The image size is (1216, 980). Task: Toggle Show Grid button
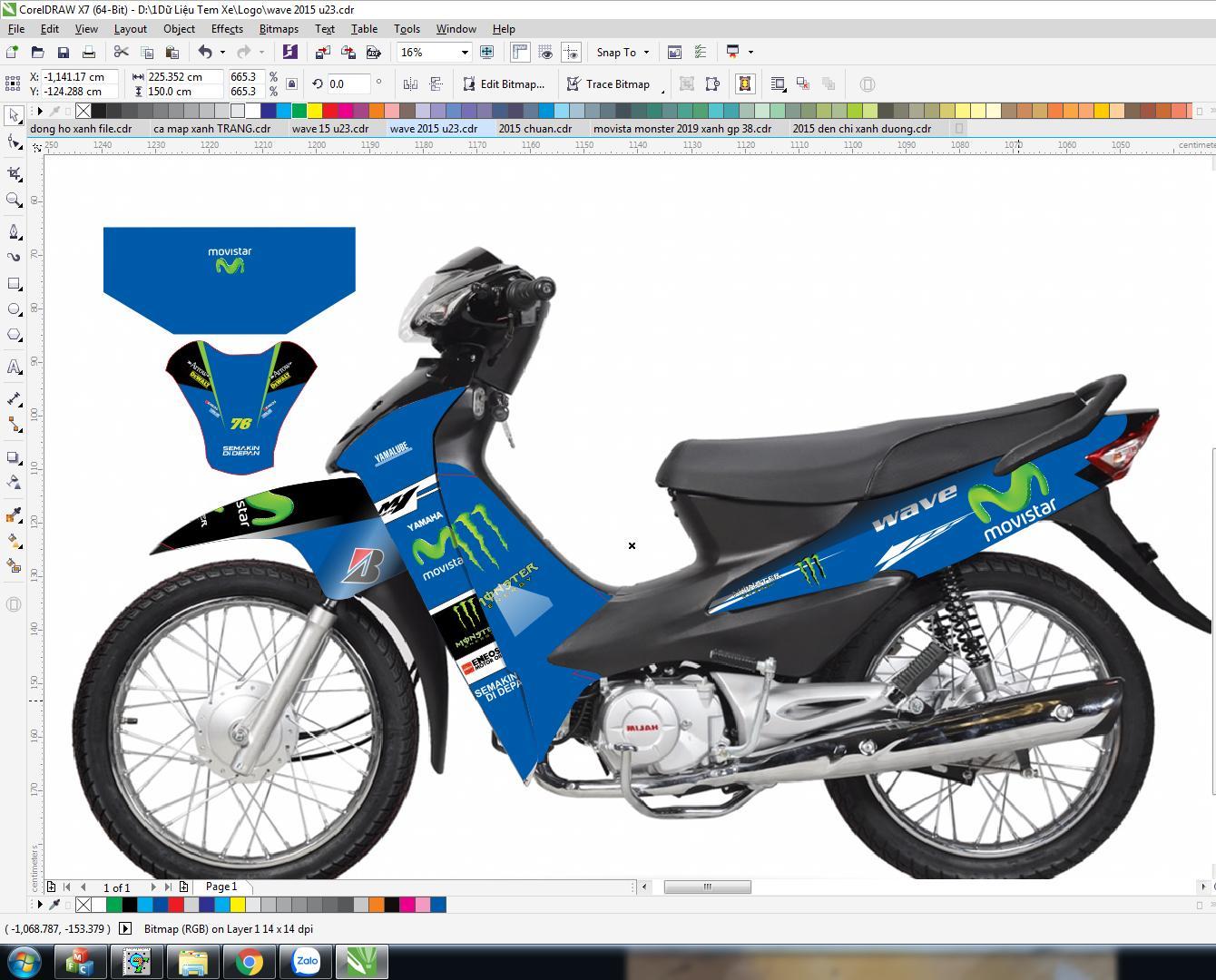tap(545, 53)
